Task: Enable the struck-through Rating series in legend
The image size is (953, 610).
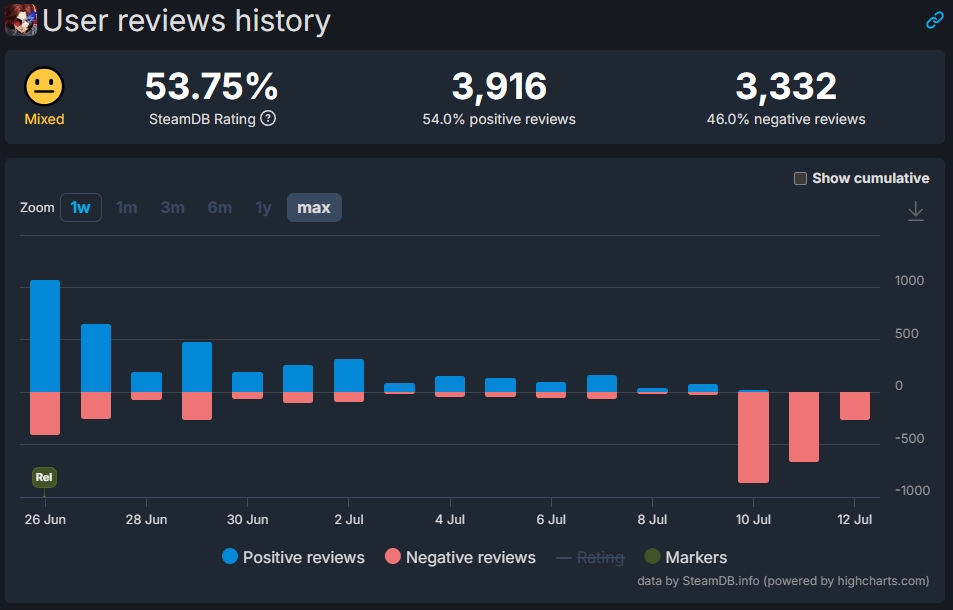Action: (x=590, y=557)
